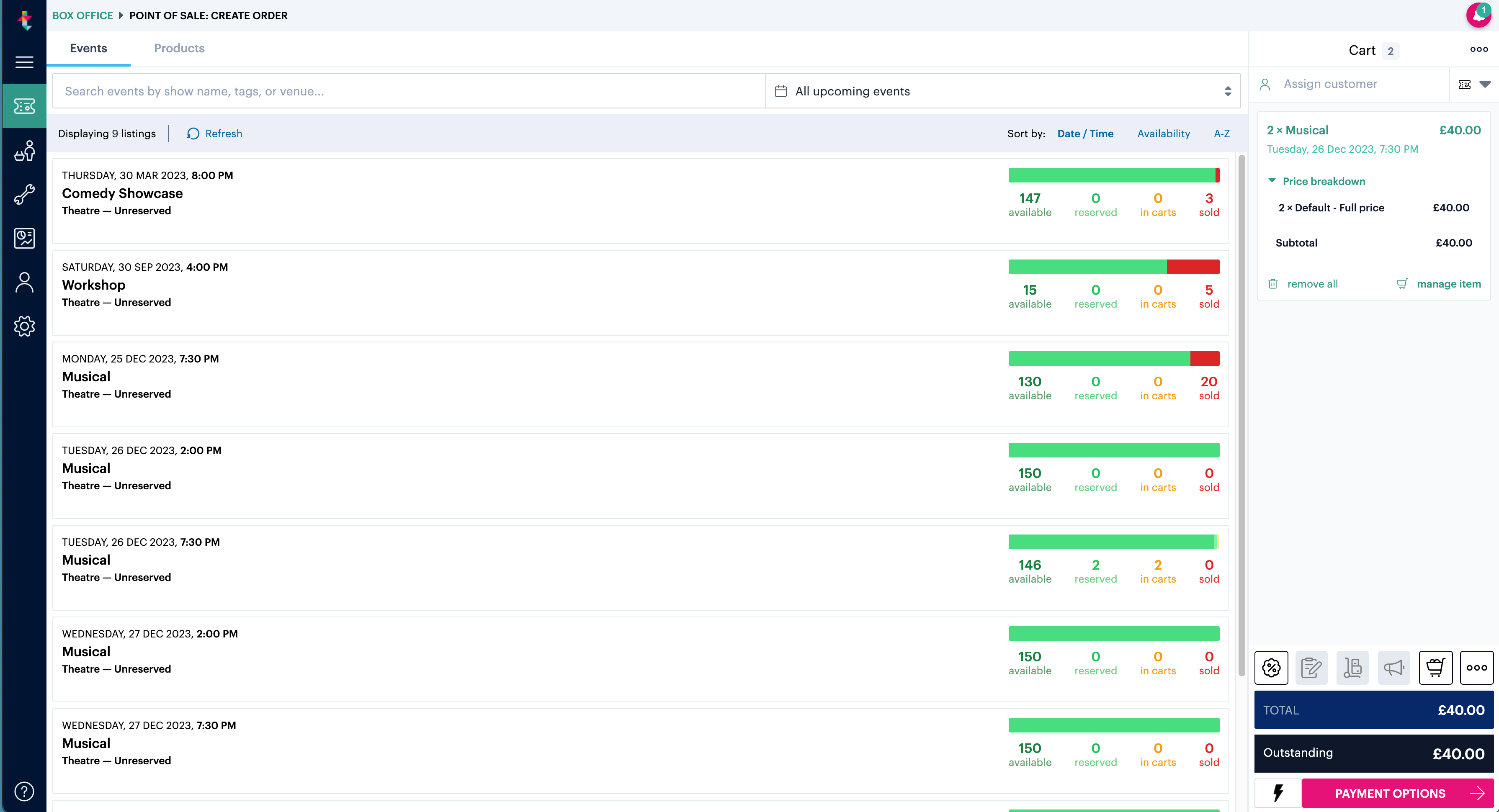Click the help question mark icon

[24, 791]
